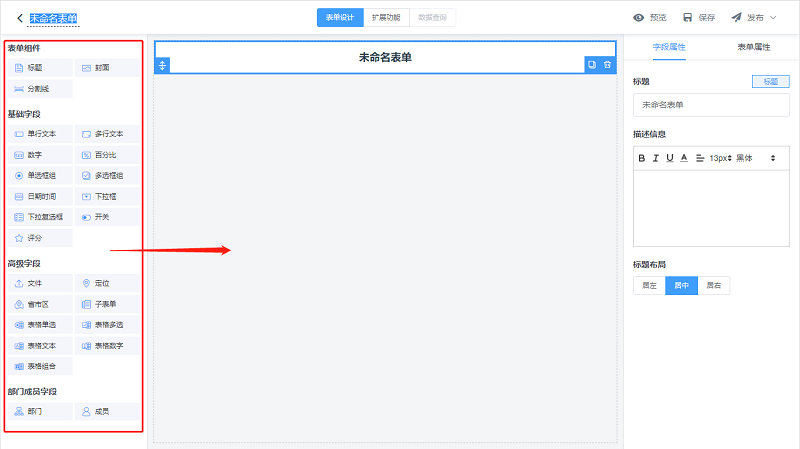Delete the title block with trash icon
Image resolution: width=800 pixels, height=449 pixels.
tap(607, 65)
